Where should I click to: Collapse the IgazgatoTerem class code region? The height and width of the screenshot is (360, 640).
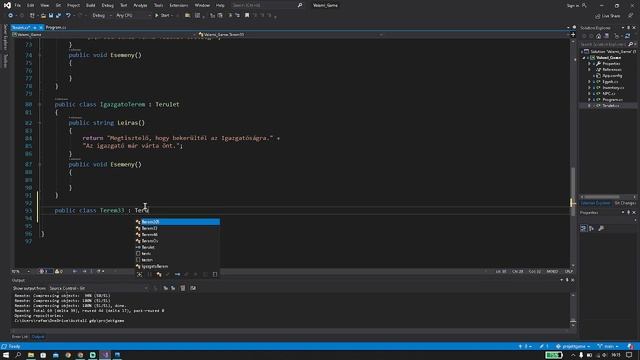coord(40,104)
